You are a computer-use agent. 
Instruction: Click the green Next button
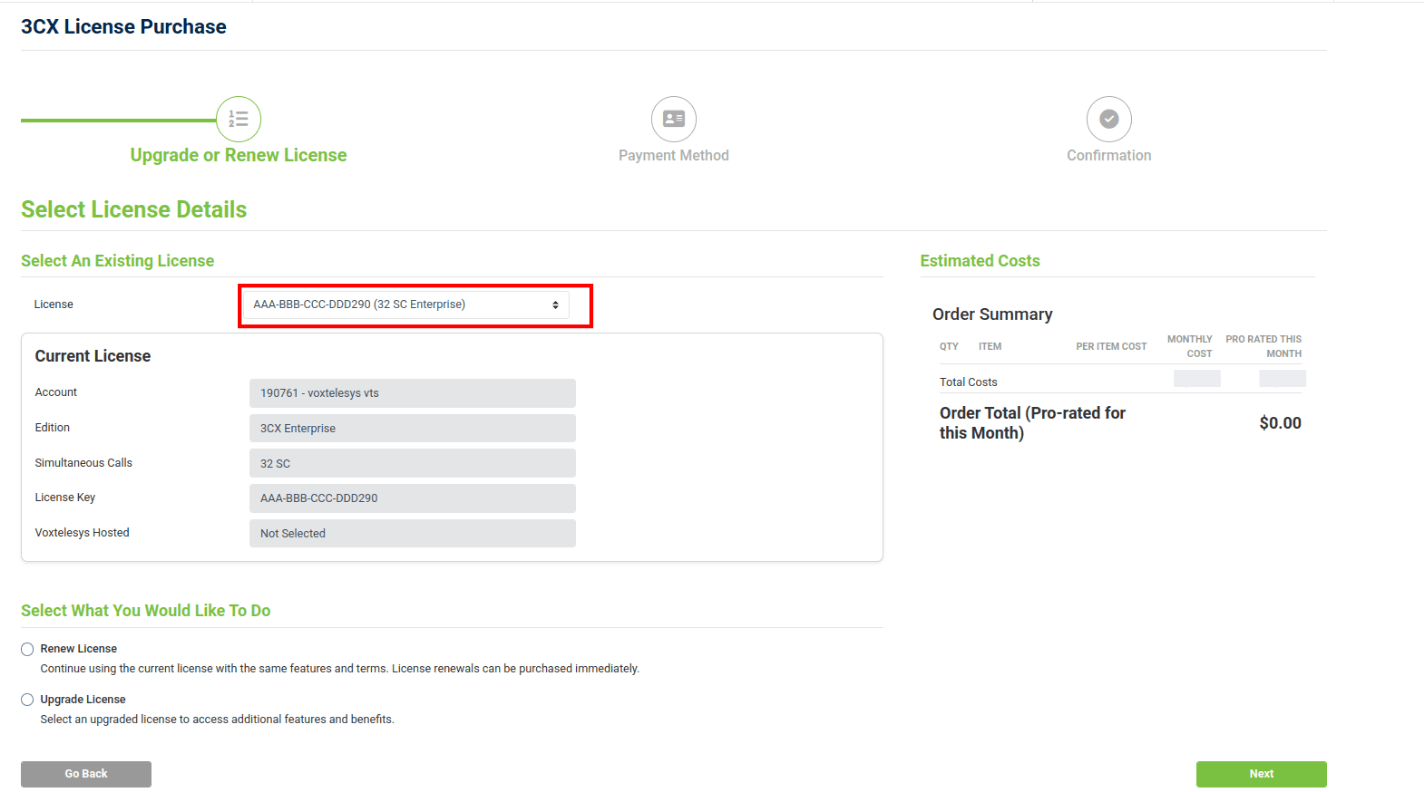(1261, 774)
